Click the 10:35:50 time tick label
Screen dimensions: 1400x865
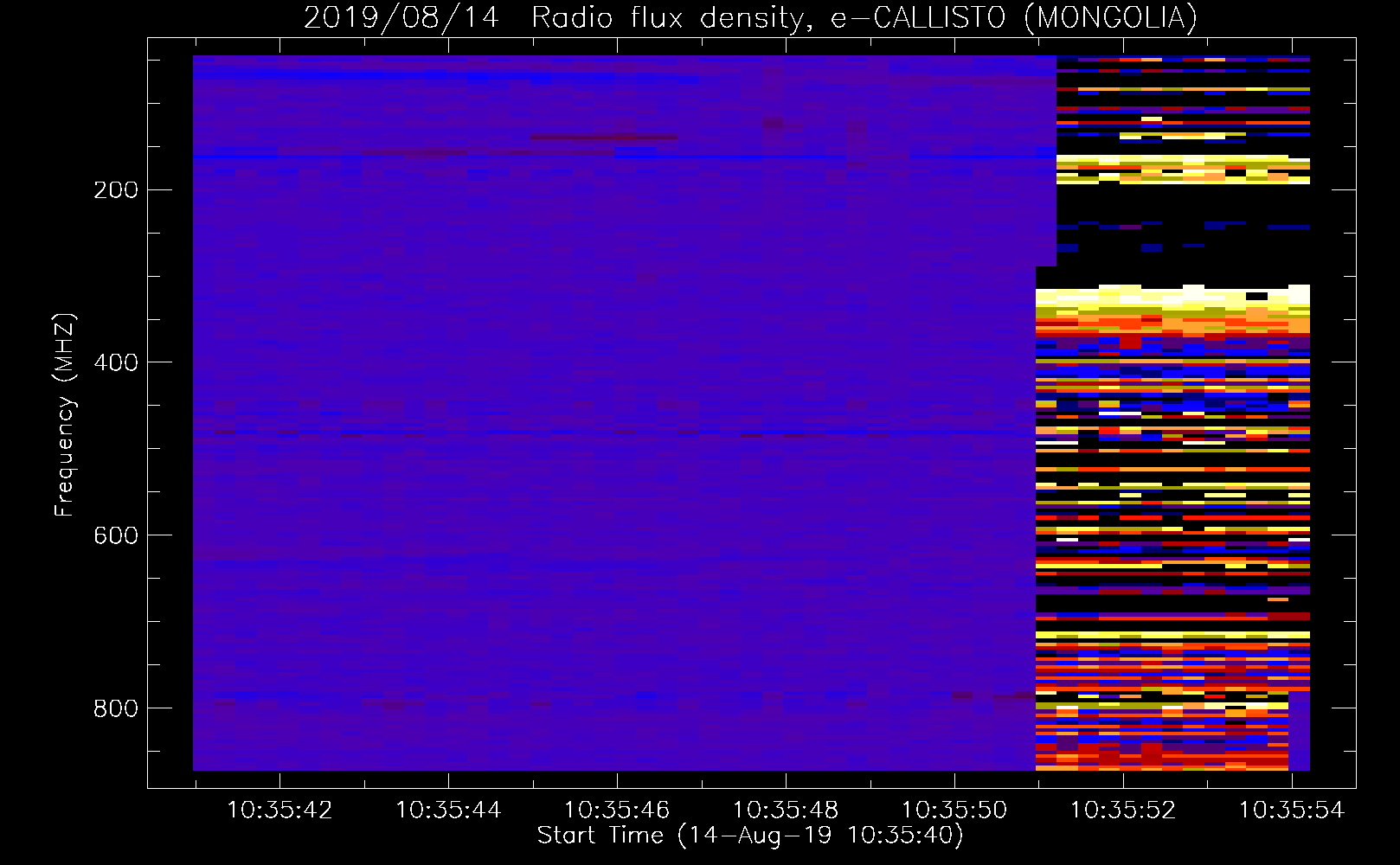coord(954,810)
